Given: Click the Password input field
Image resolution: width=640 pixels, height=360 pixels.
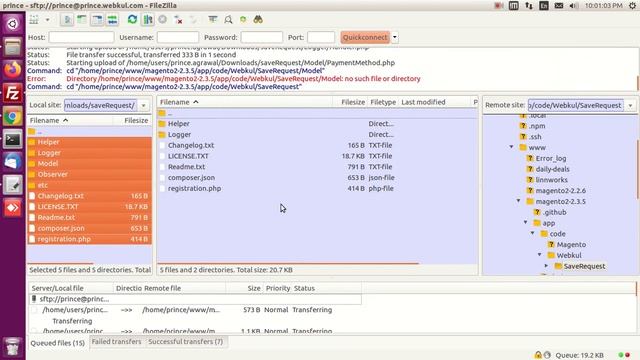Looking at the screenshot, I should point(262,37).
